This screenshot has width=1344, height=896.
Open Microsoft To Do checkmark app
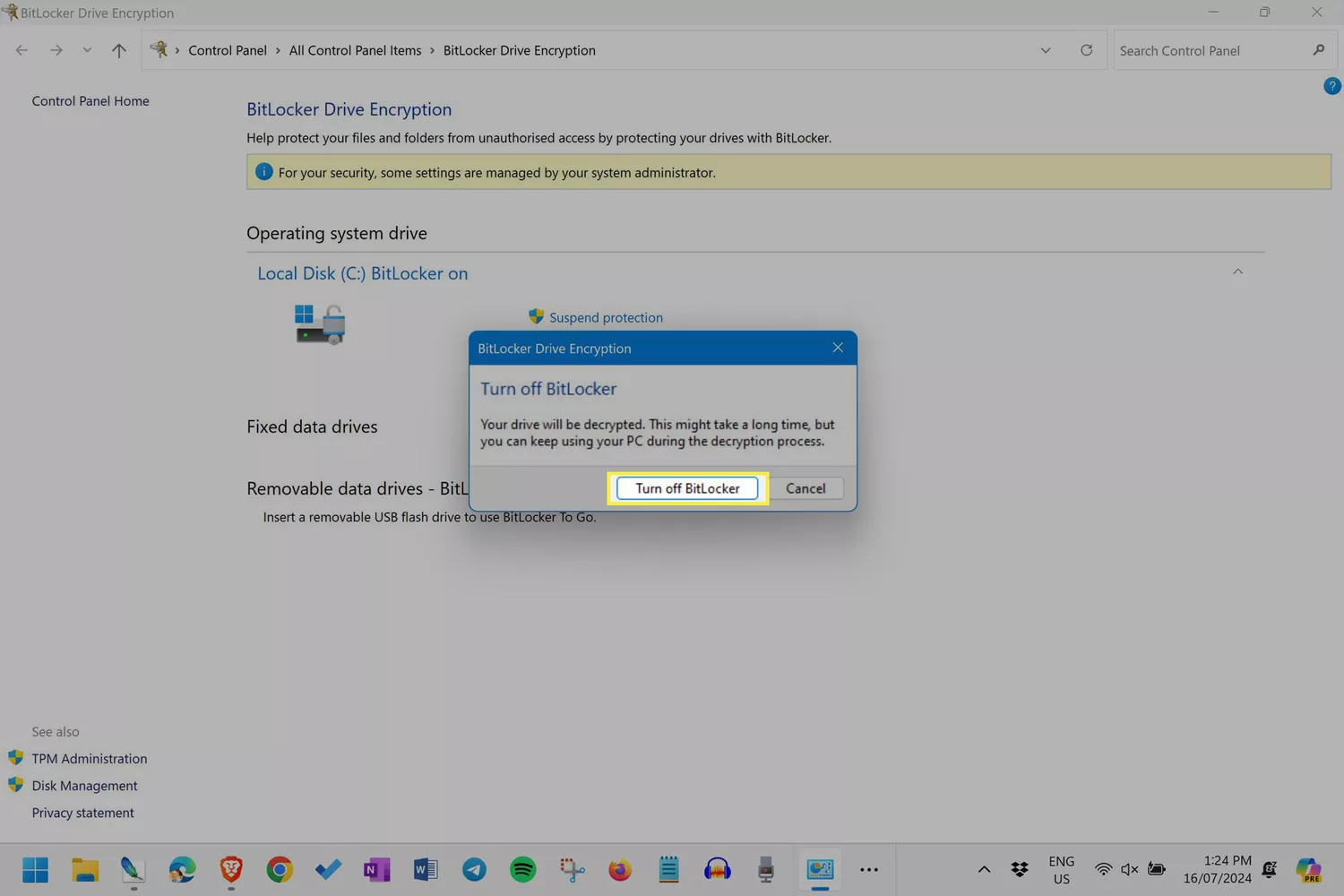(x=328, y=870)
